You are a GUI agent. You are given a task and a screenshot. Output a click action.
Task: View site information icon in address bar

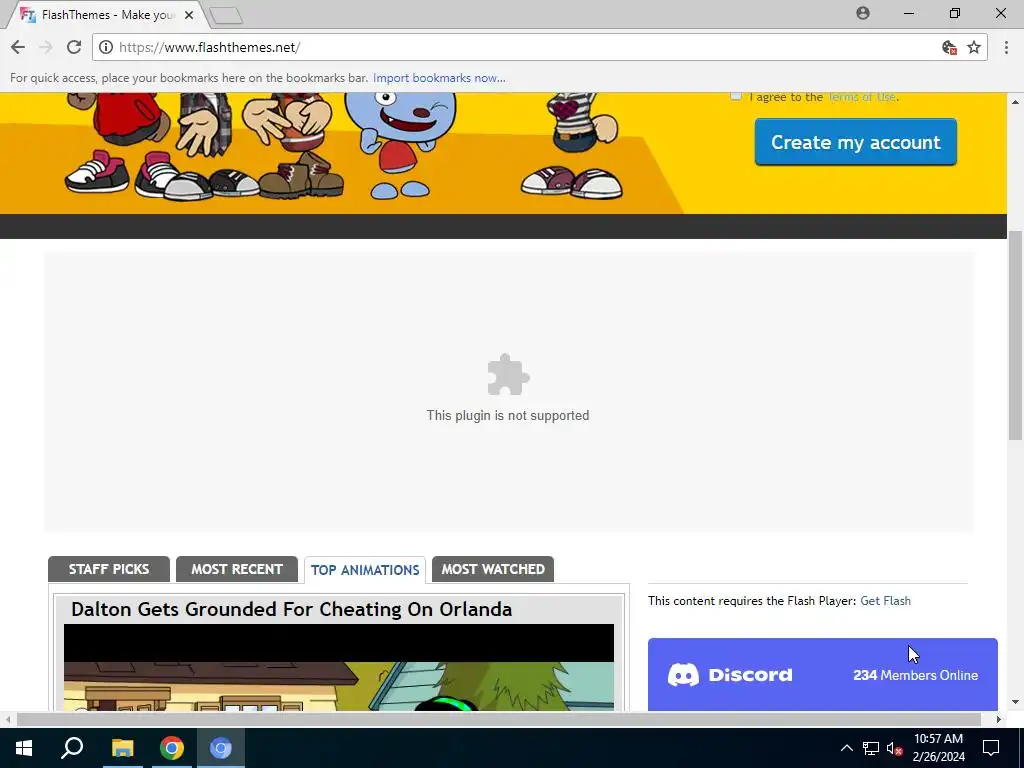(x=106, y=47)
